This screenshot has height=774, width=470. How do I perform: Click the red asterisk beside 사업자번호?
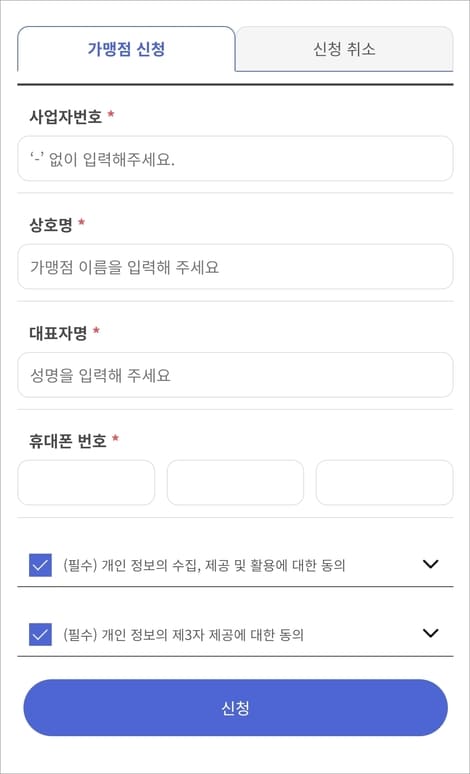[x=111, y=114]
